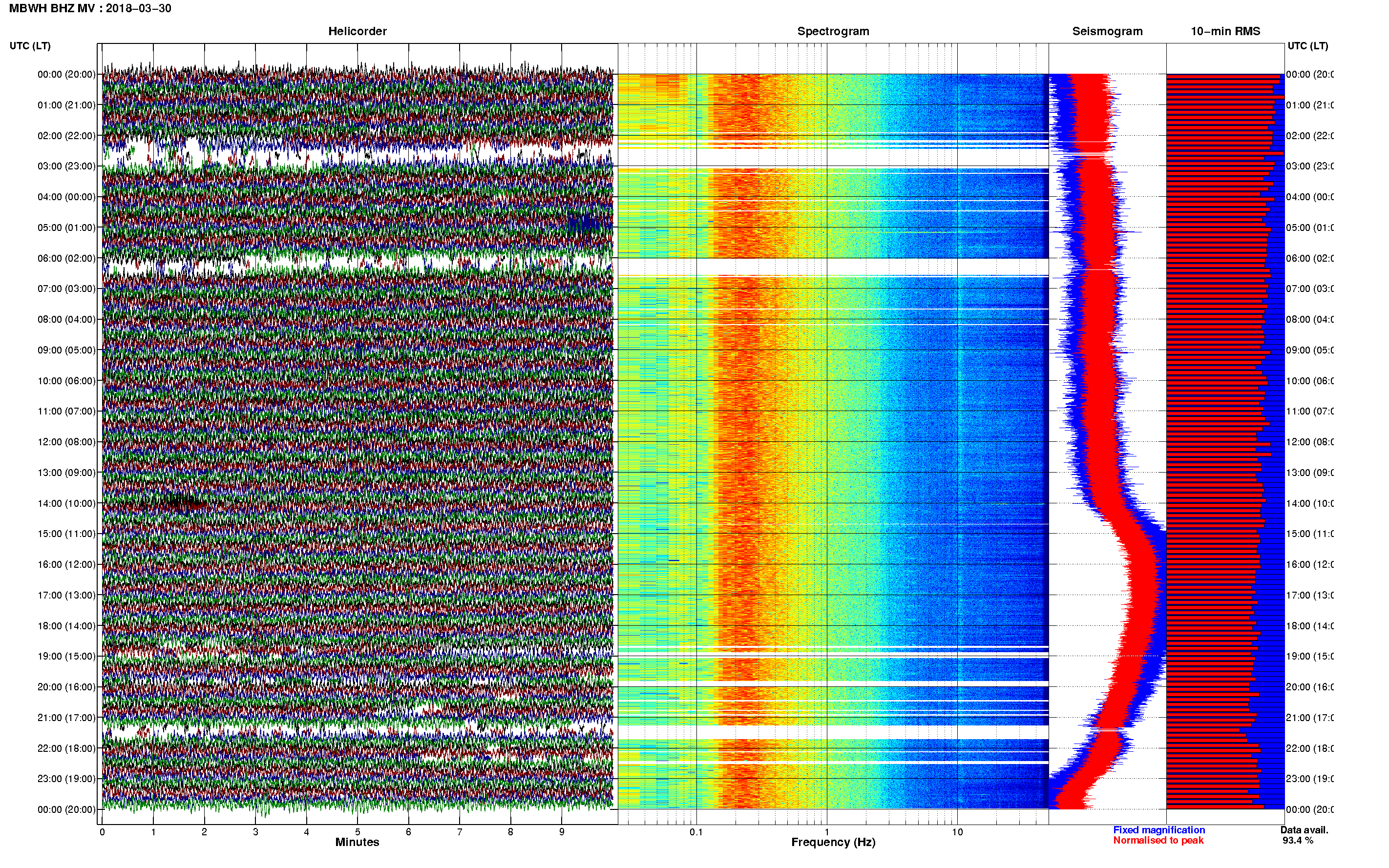
Task: Select the left '14:00 (10:00)' time label
Action: point(66,503)
